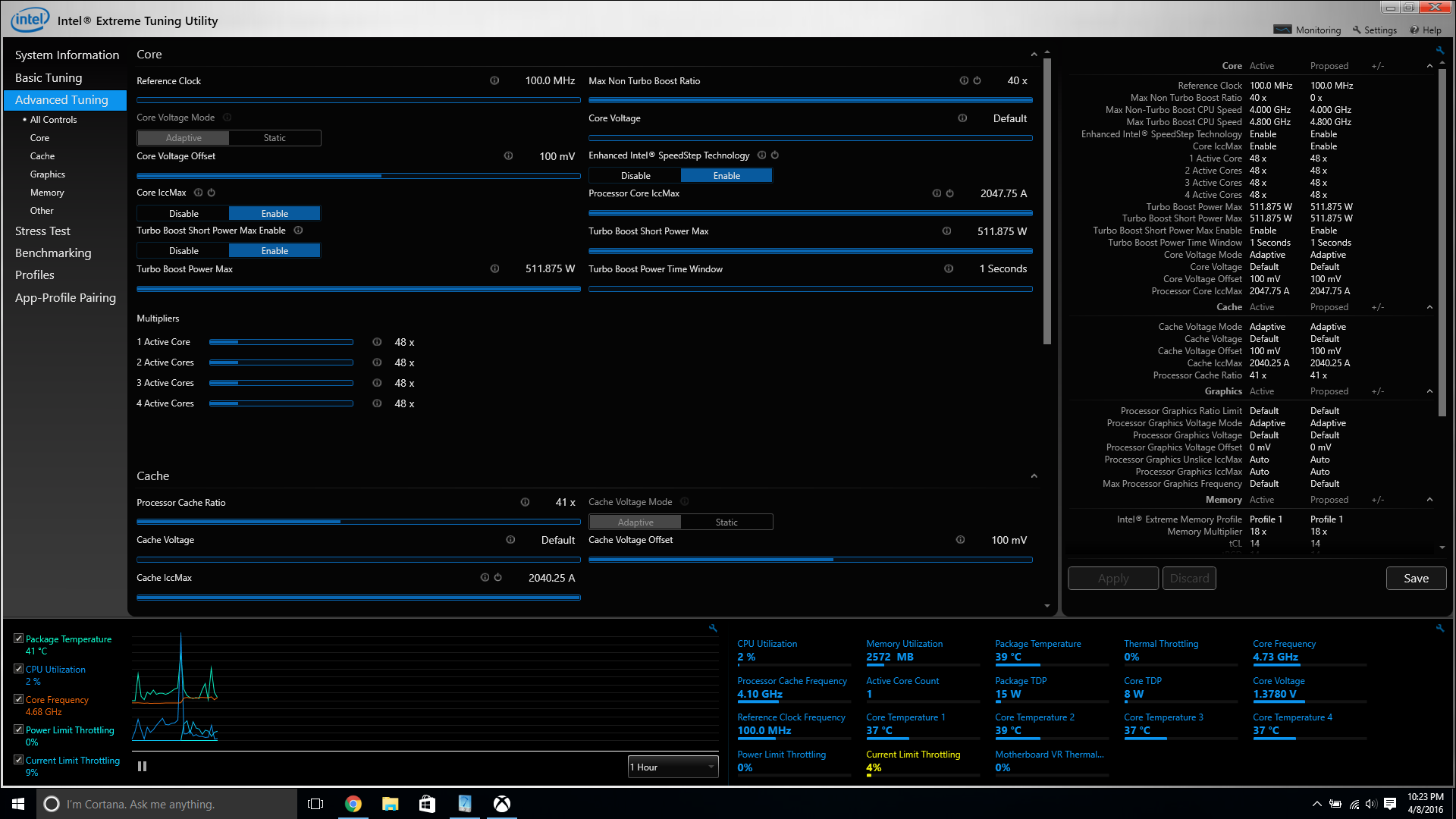Viewport: 1456px width, 819px height.
Task: Open the Xbox app in taskbar
Action: click(502, 804)
